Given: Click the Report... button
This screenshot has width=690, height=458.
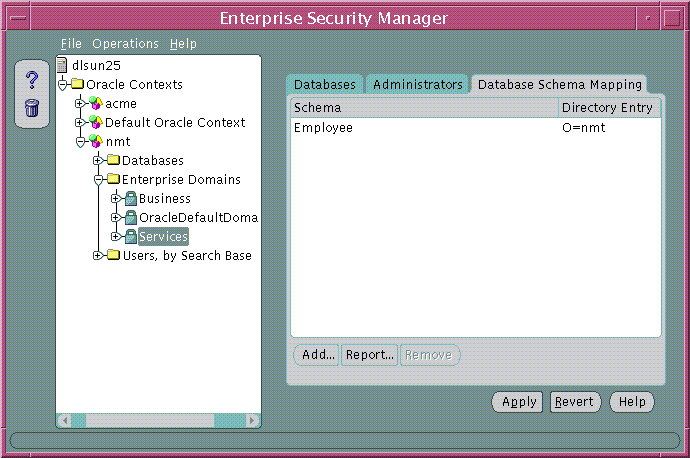Looking at the screenshot, I should coord(369,355).
